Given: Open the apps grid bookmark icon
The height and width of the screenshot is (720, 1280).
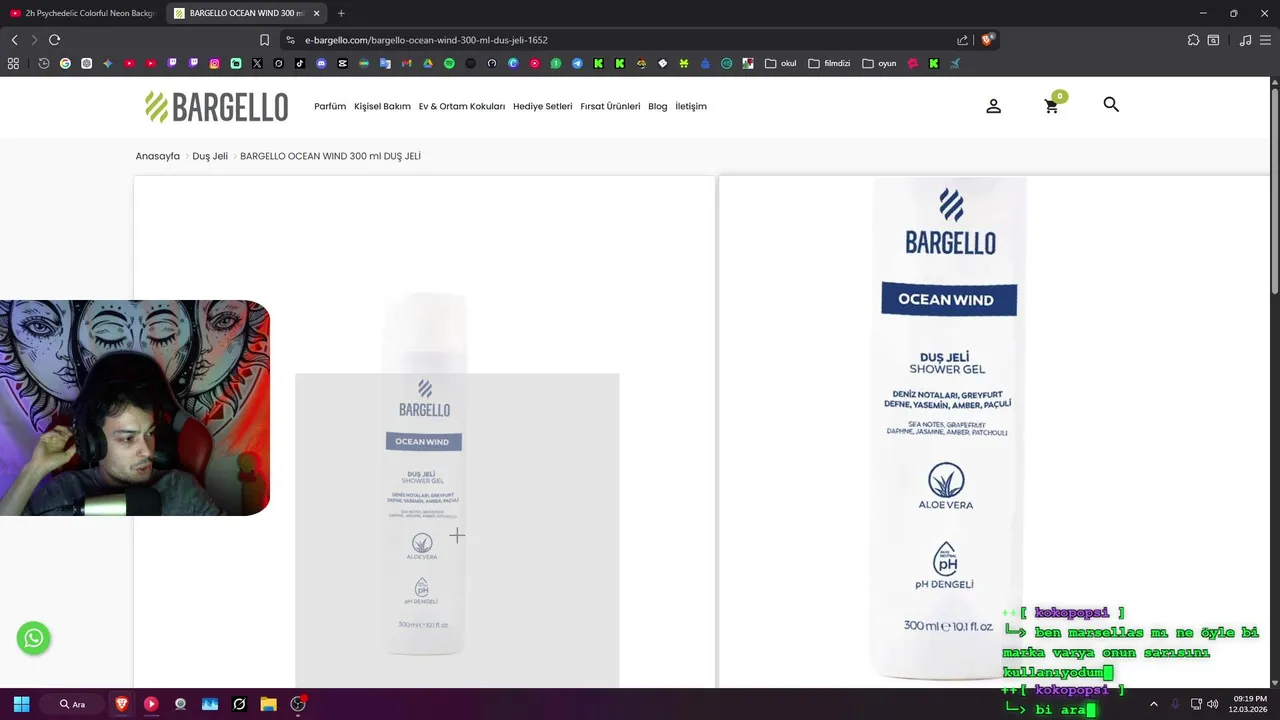Looking at the screenshot, I should pyautogui.click(x=13, y=63).
